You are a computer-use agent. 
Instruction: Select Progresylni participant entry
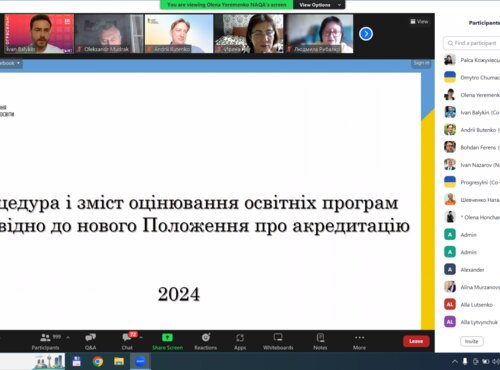click(x=472, y=182)
